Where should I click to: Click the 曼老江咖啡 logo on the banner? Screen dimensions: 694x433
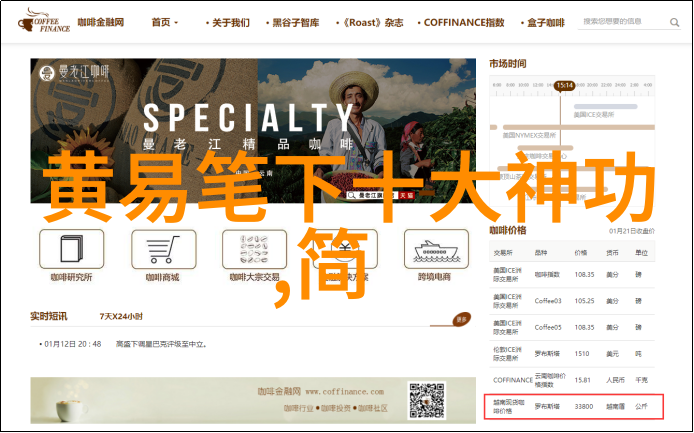click(74, 73)
